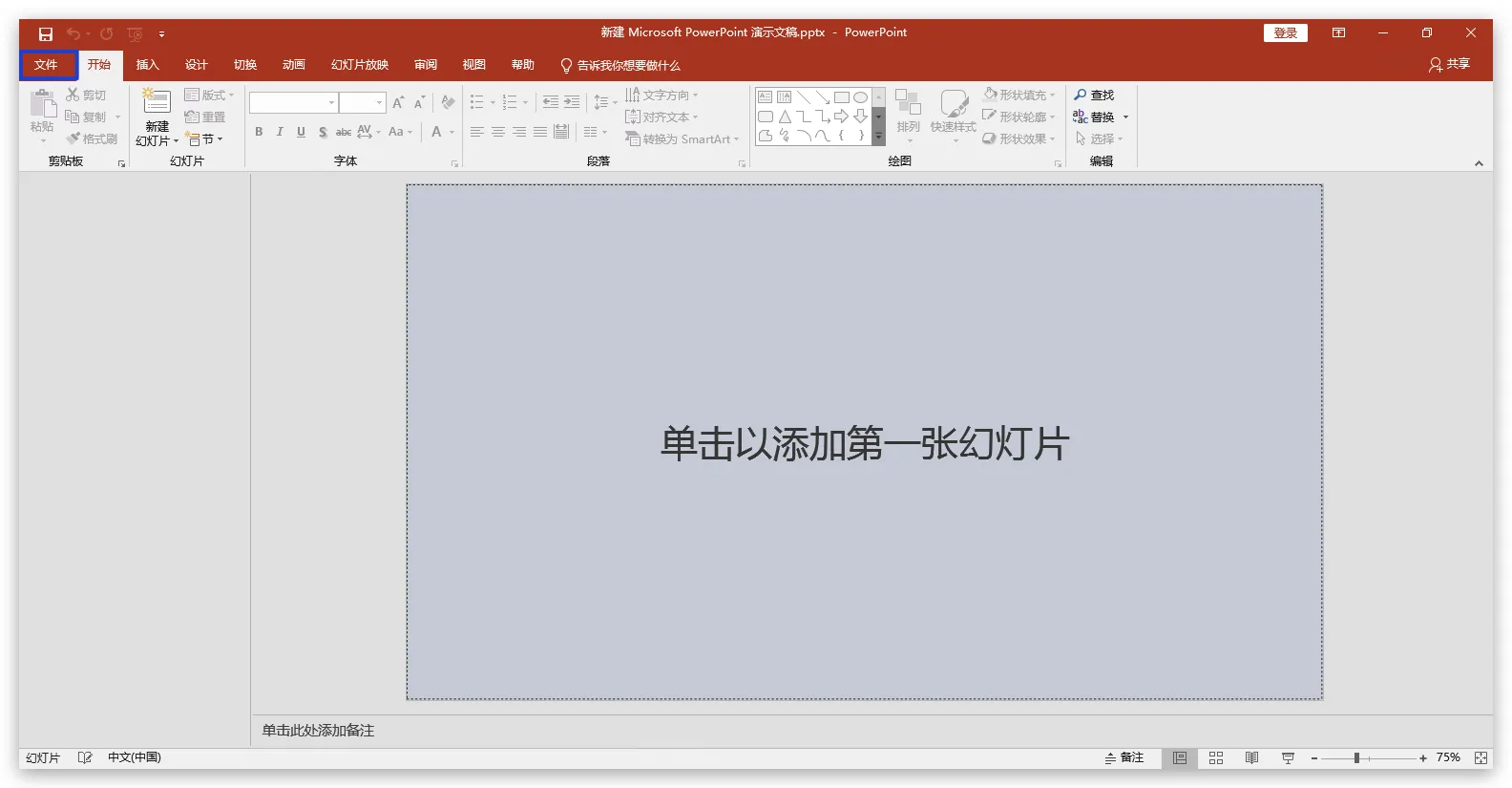Click the Save icon in quick access toolbar
The image size is (1512, 788).
(x=45, y=33)
